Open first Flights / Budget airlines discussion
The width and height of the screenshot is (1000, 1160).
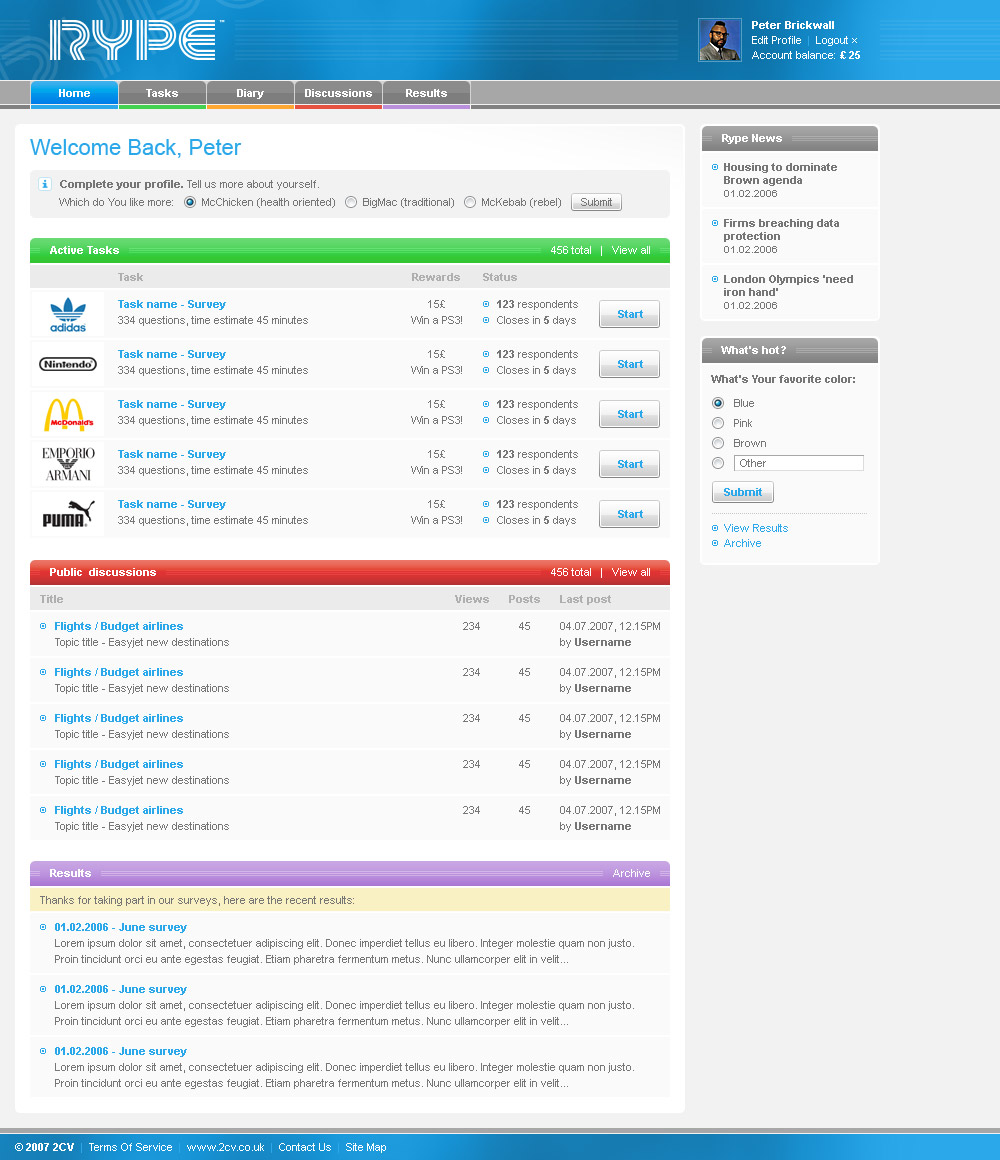pyautogui.click(x=118, y=627)
